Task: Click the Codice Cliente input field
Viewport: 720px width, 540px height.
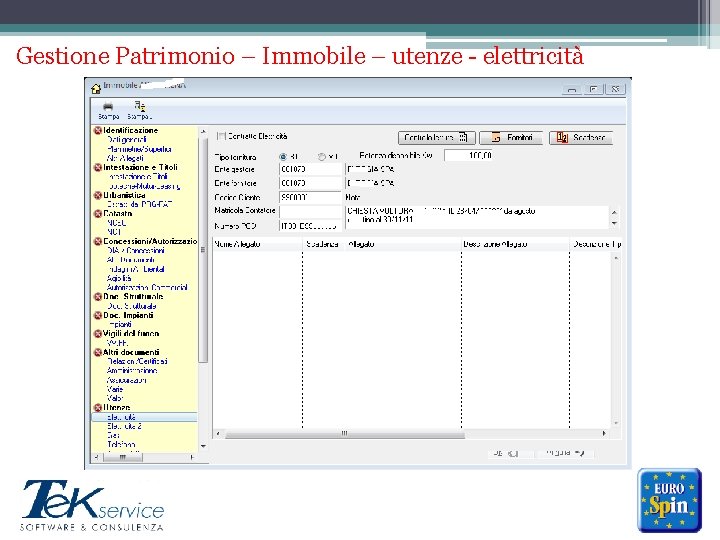Action: tap(310, 198)
